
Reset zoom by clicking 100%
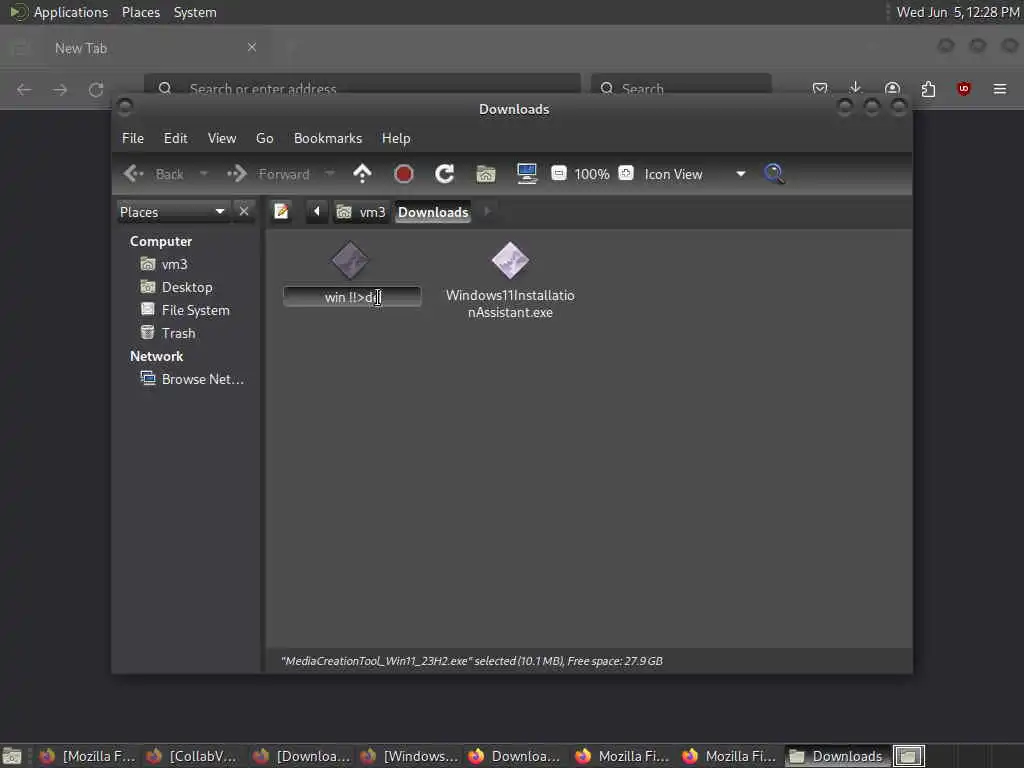pos(592,174)
